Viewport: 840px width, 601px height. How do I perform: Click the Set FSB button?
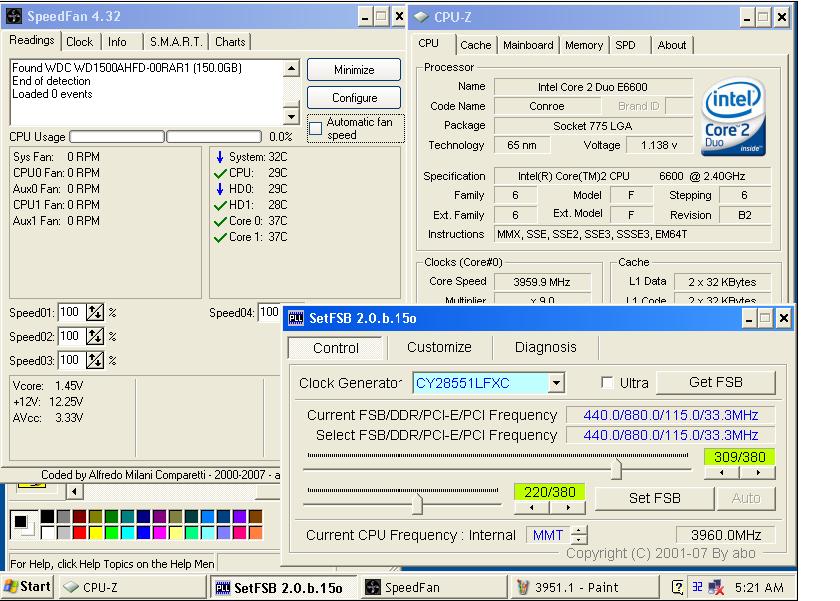coord(655,498)
